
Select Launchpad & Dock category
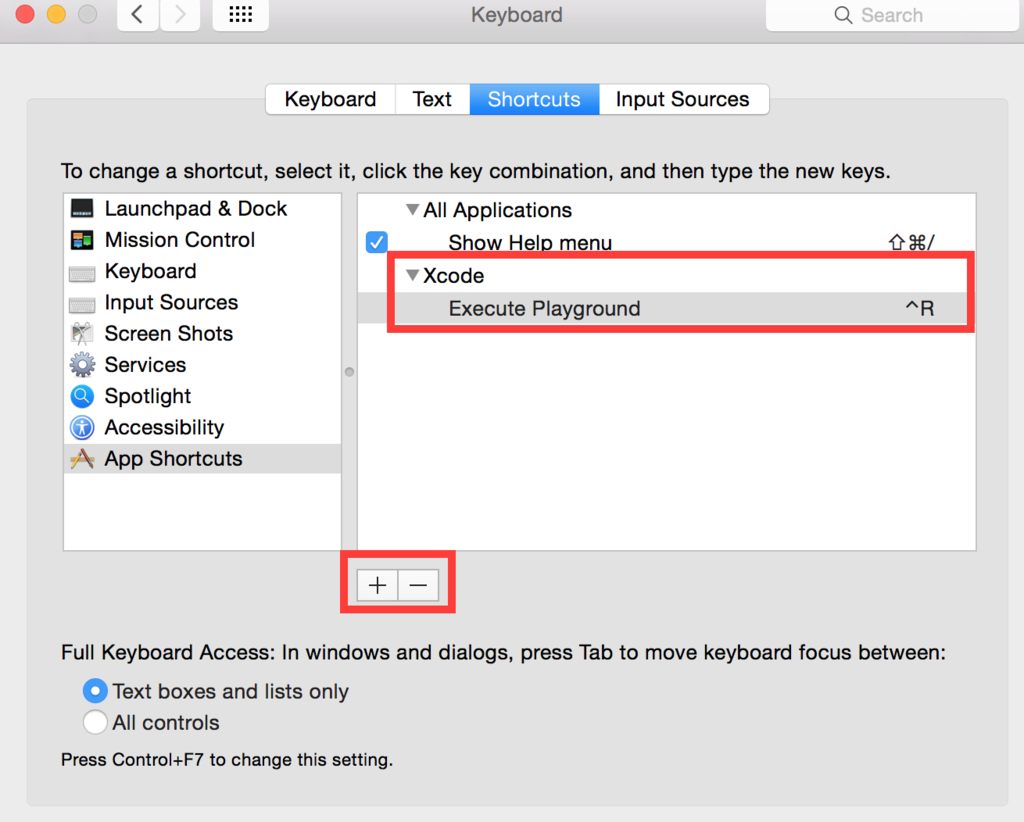pyautogui.click(x=202, y=208)
